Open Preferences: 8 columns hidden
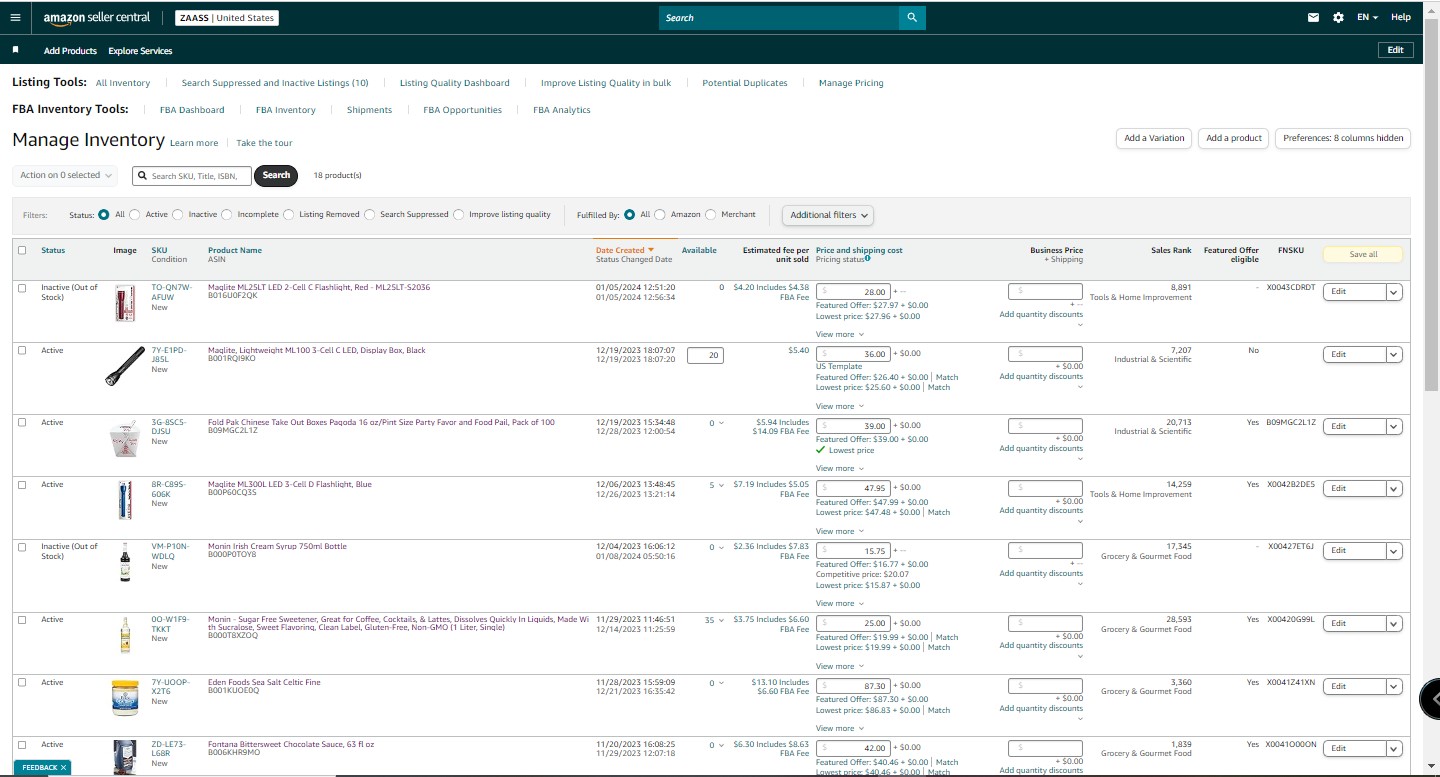The height and width of the screenshot is (777, 1440). click(1343, 138)
